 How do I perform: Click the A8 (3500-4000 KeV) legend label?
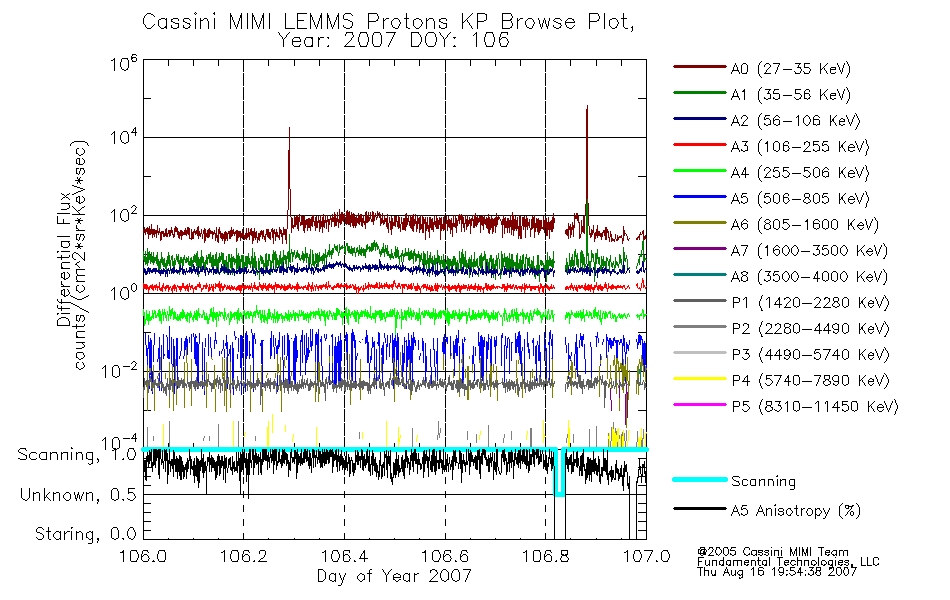[x=809, y=276]
